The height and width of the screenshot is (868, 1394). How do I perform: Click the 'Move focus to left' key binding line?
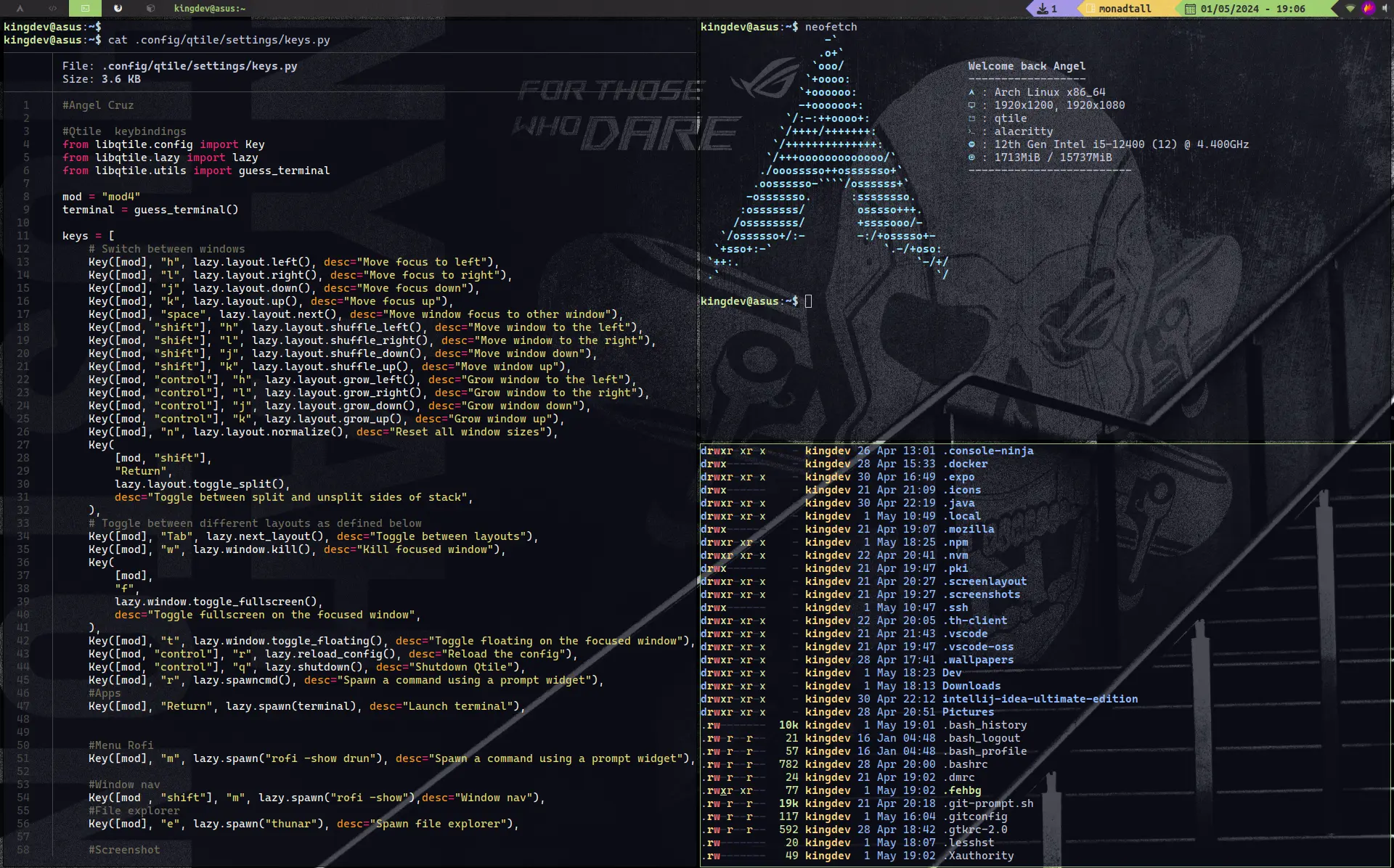click(294, 262)
